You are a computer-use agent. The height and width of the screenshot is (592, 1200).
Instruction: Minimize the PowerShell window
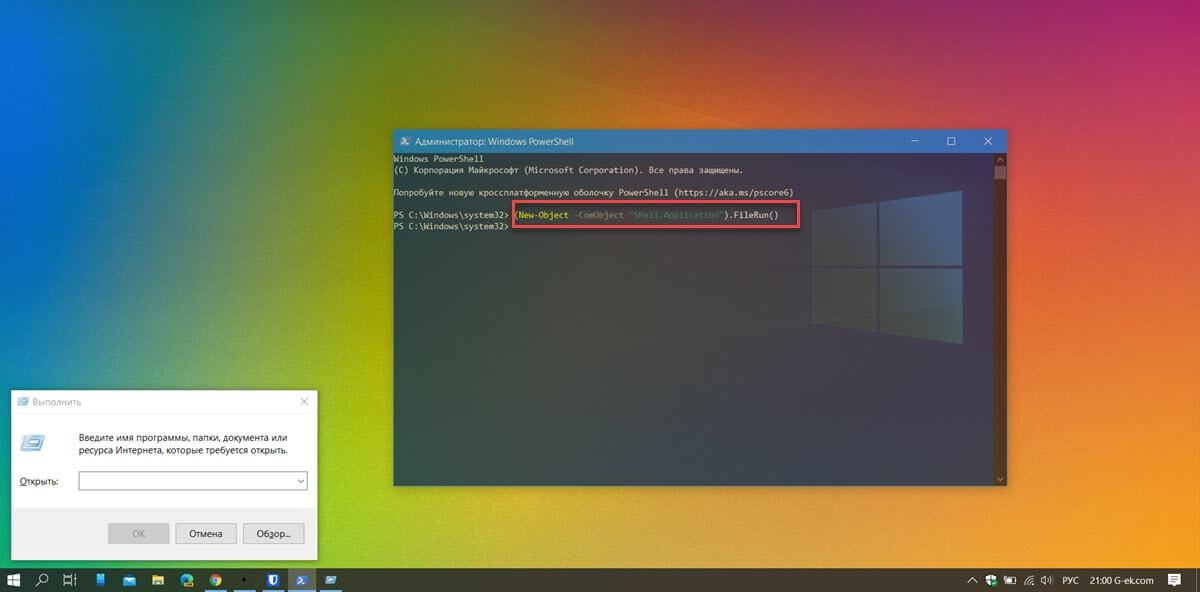[x=913, y=141]
